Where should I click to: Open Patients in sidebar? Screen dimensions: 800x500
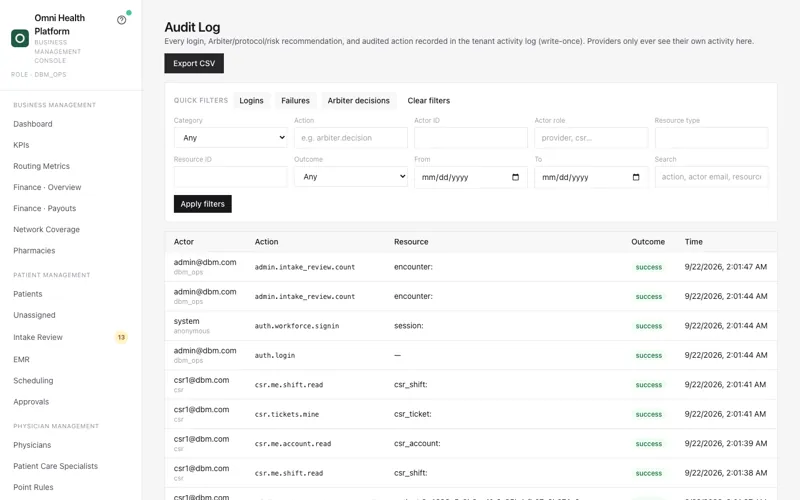coord(28,294)
